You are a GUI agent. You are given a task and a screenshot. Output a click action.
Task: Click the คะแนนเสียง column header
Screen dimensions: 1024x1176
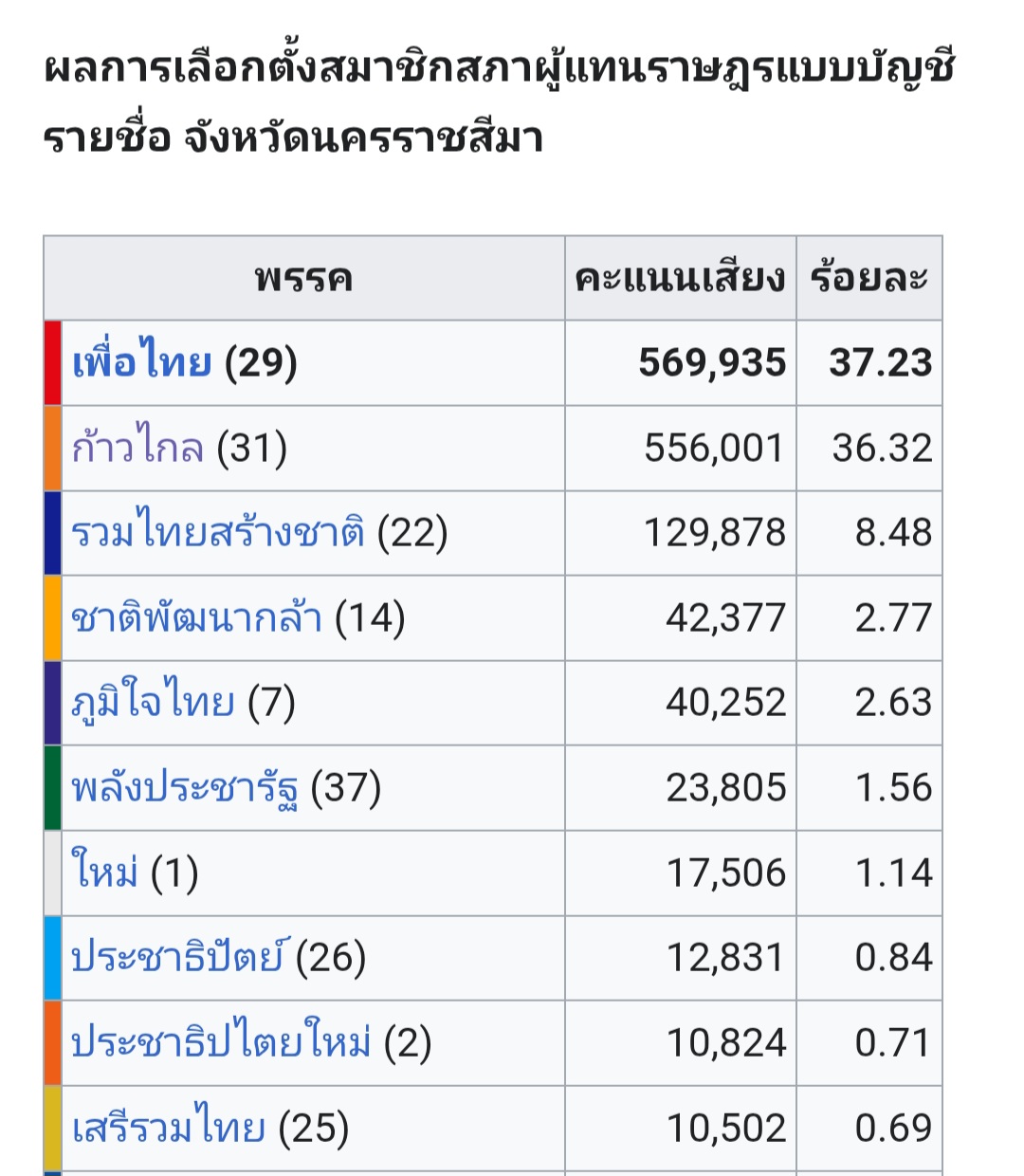point(680,279)
